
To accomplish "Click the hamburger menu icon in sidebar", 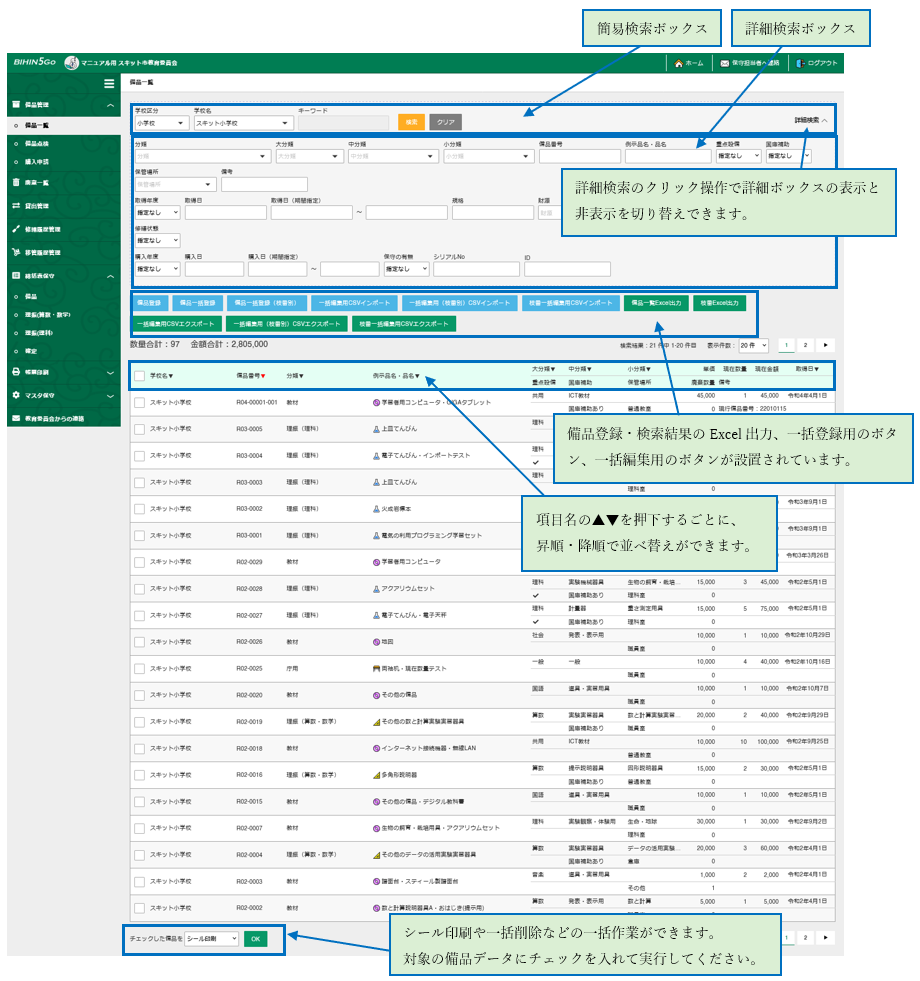I will [x=109, y=84].
